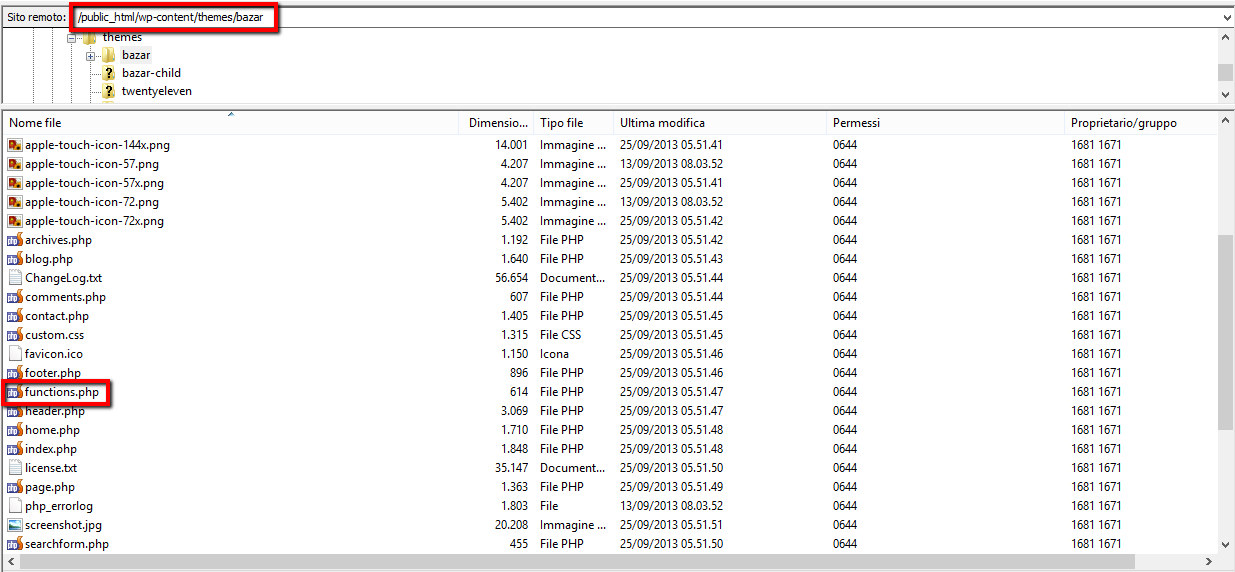The width and height of the screenshot is (1235, 572).
Task: Click the page.php PHP file icon
Action: coord(14,487)
